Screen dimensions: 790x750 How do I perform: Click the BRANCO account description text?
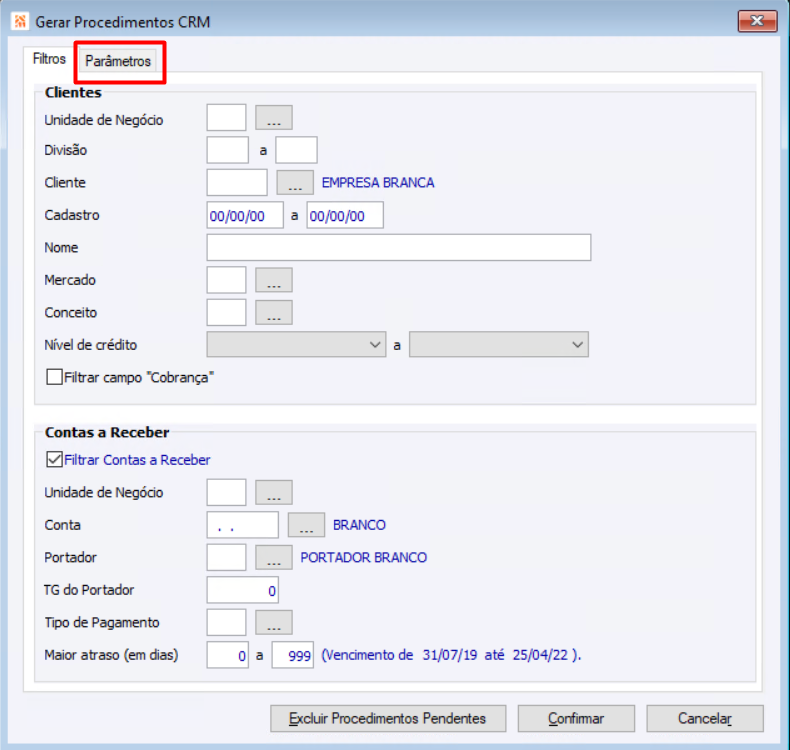click(359, 525)
